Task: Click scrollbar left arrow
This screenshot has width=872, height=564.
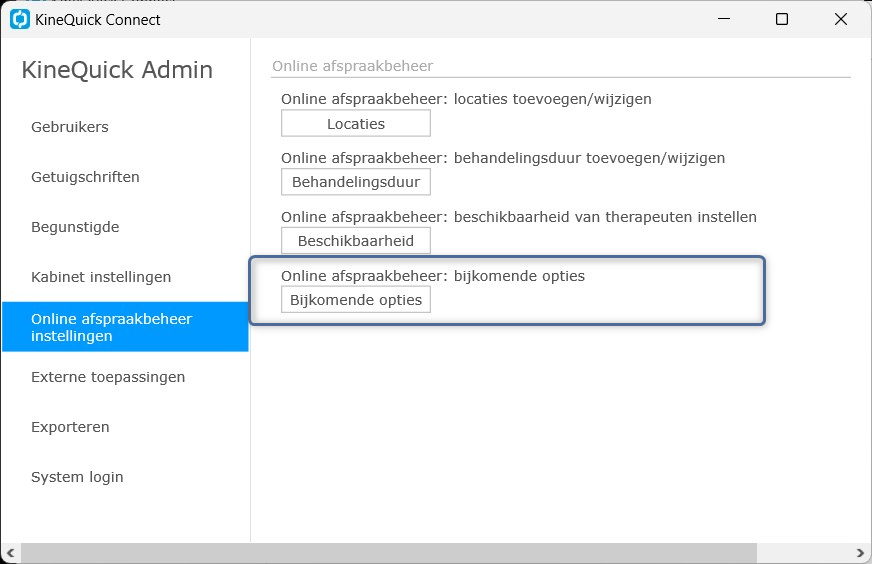Action: (10, 553)
